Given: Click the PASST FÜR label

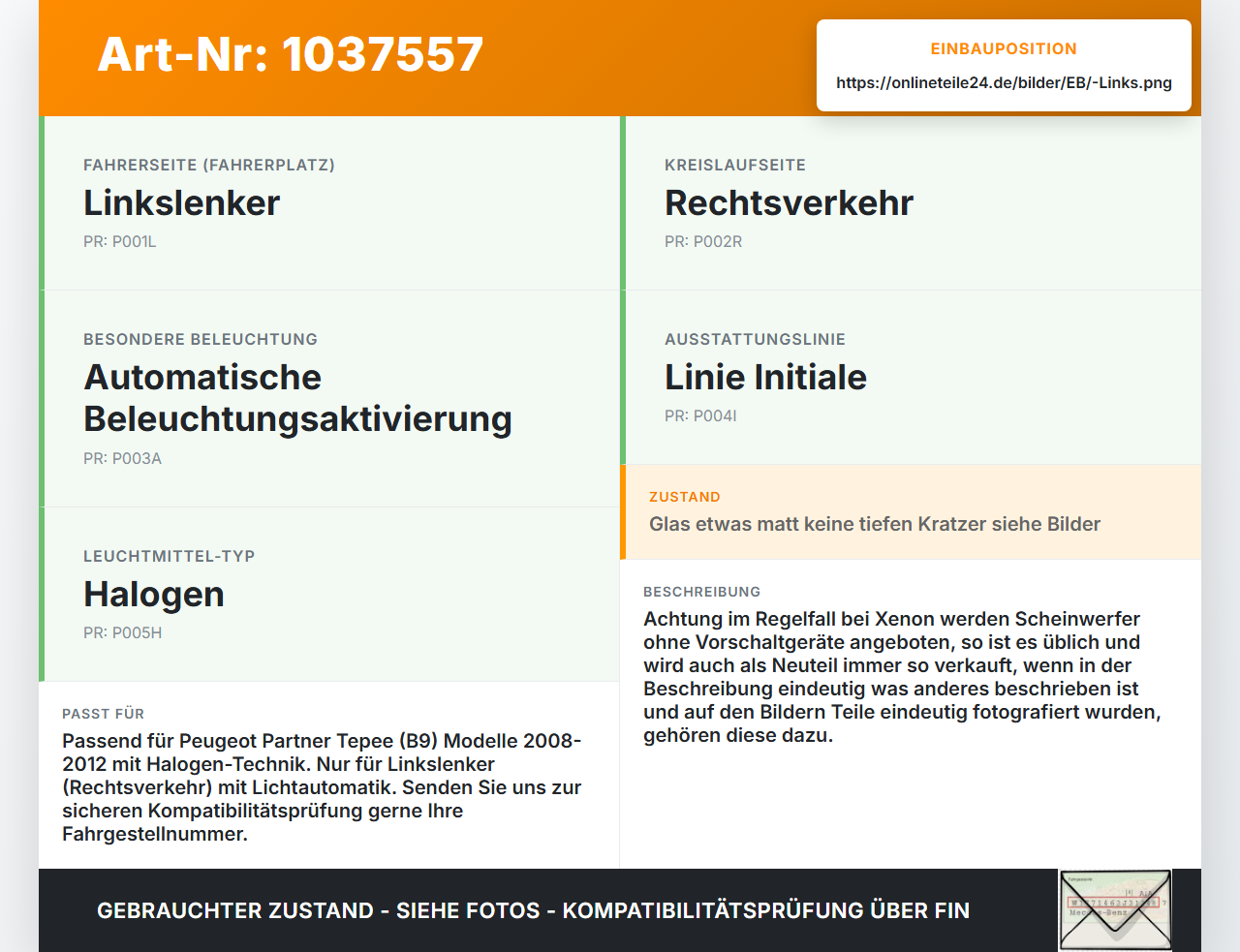Looking at the screenshot, I should click(104, 714).
